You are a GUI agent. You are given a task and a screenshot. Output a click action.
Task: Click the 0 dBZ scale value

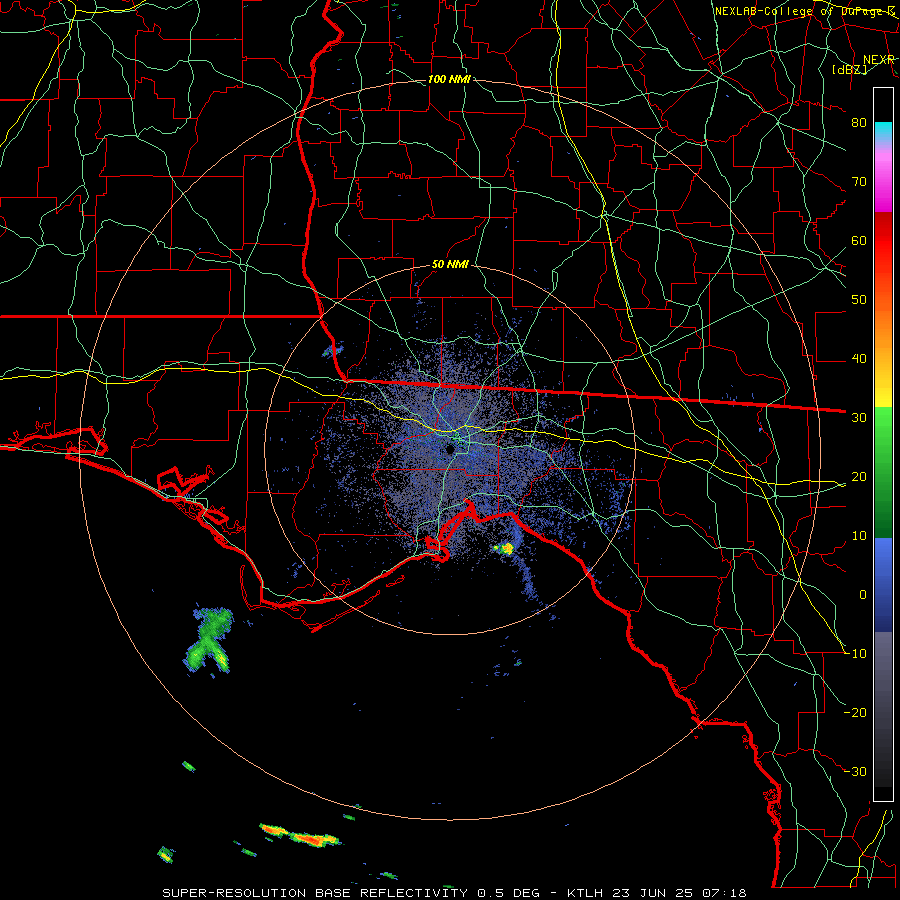click(863, 595)
